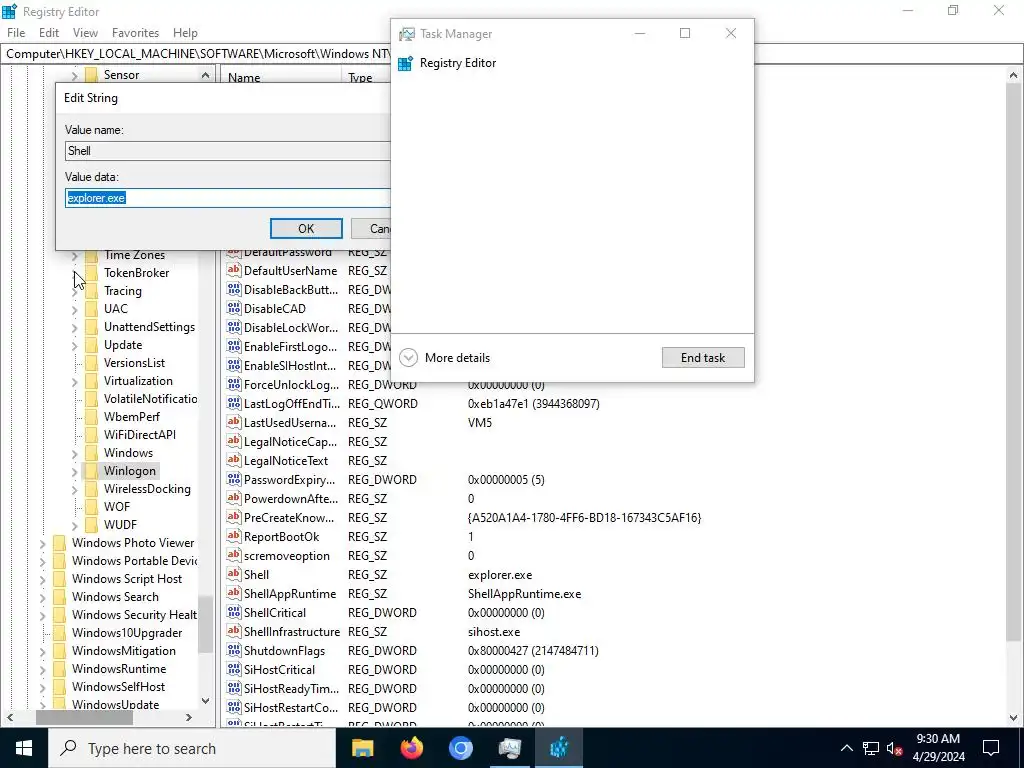Launch Firefox from the taskbar
Image resolution: width=1024 pixels, height=768 pixels.
point(411,748)
